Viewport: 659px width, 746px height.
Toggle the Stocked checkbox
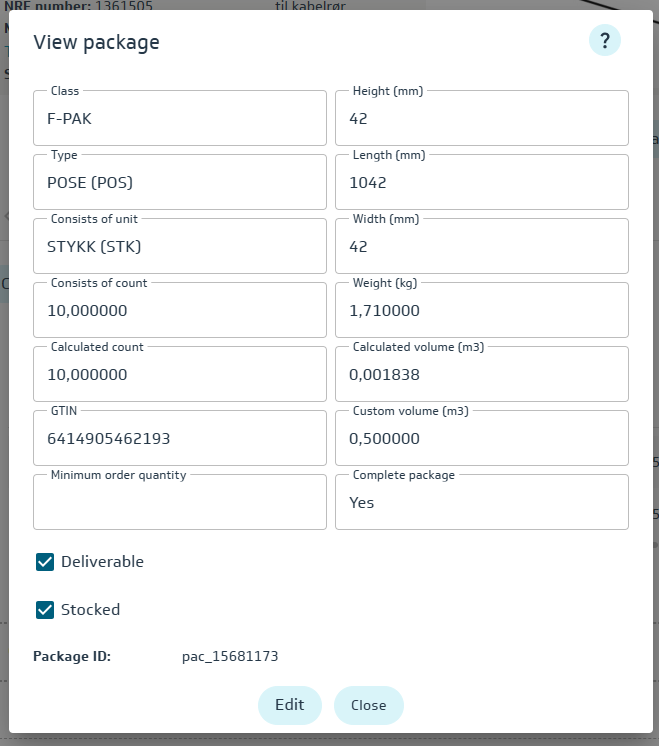[x=45, y=610]
